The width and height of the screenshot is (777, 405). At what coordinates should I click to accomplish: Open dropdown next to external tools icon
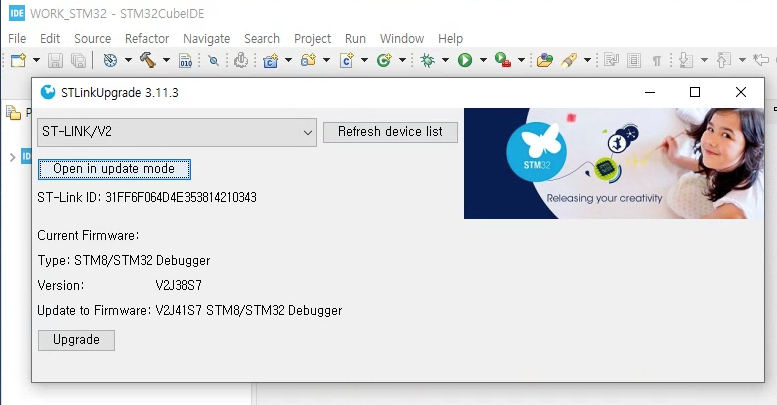(521, 60)
